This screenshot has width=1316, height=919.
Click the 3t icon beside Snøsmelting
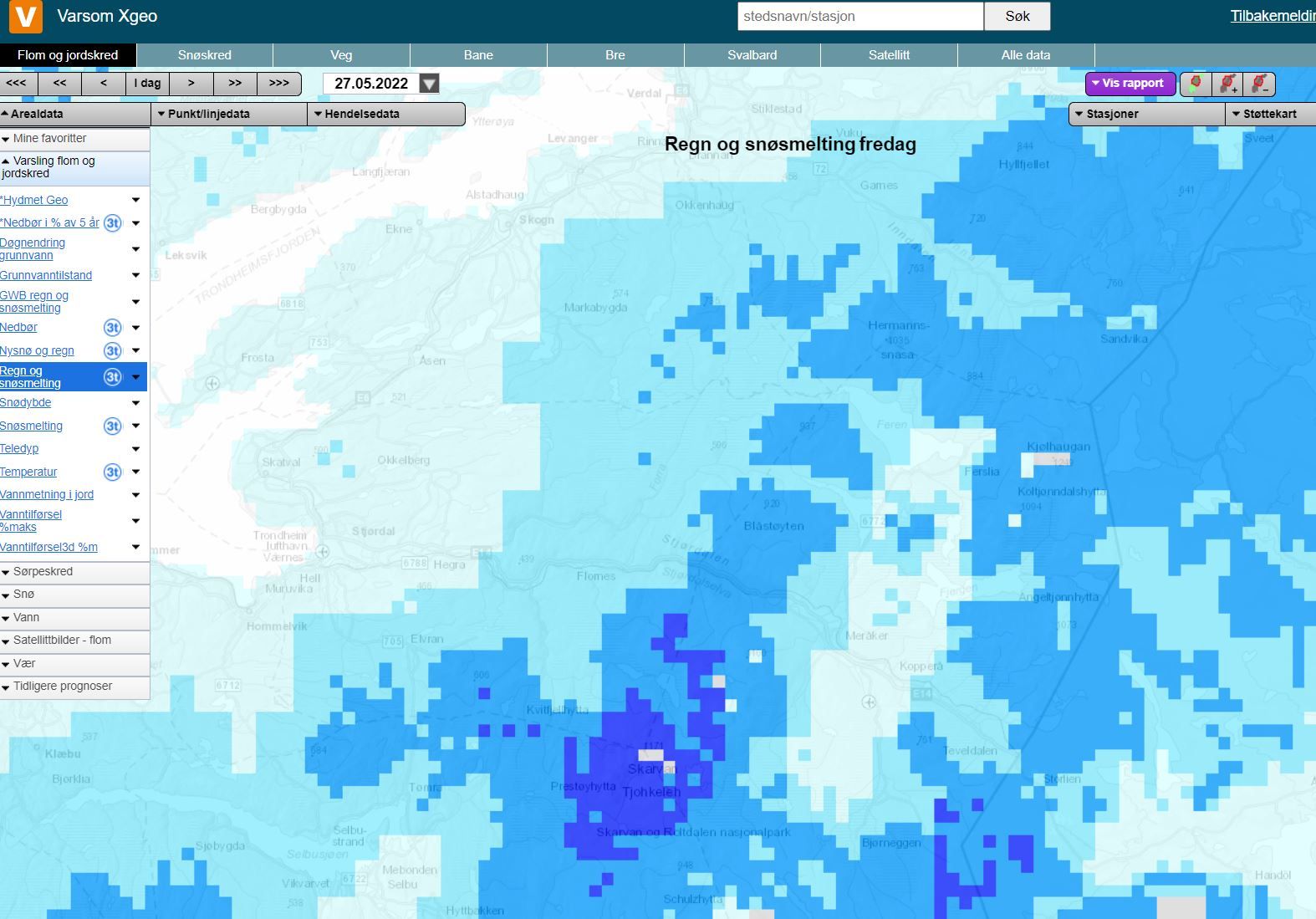pos(112,426)
